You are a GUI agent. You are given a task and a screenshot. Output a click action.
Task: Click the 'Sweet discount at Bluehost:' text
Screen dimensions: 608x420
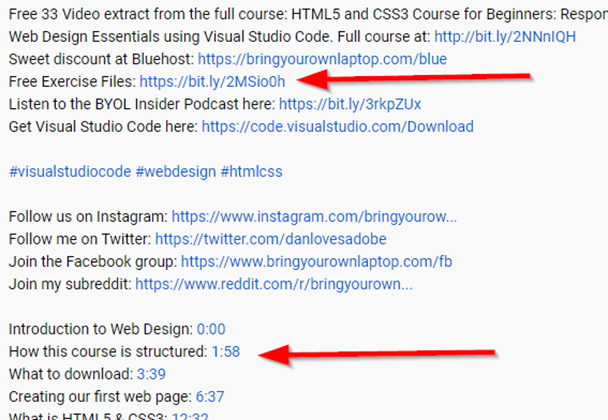point(102,59)
